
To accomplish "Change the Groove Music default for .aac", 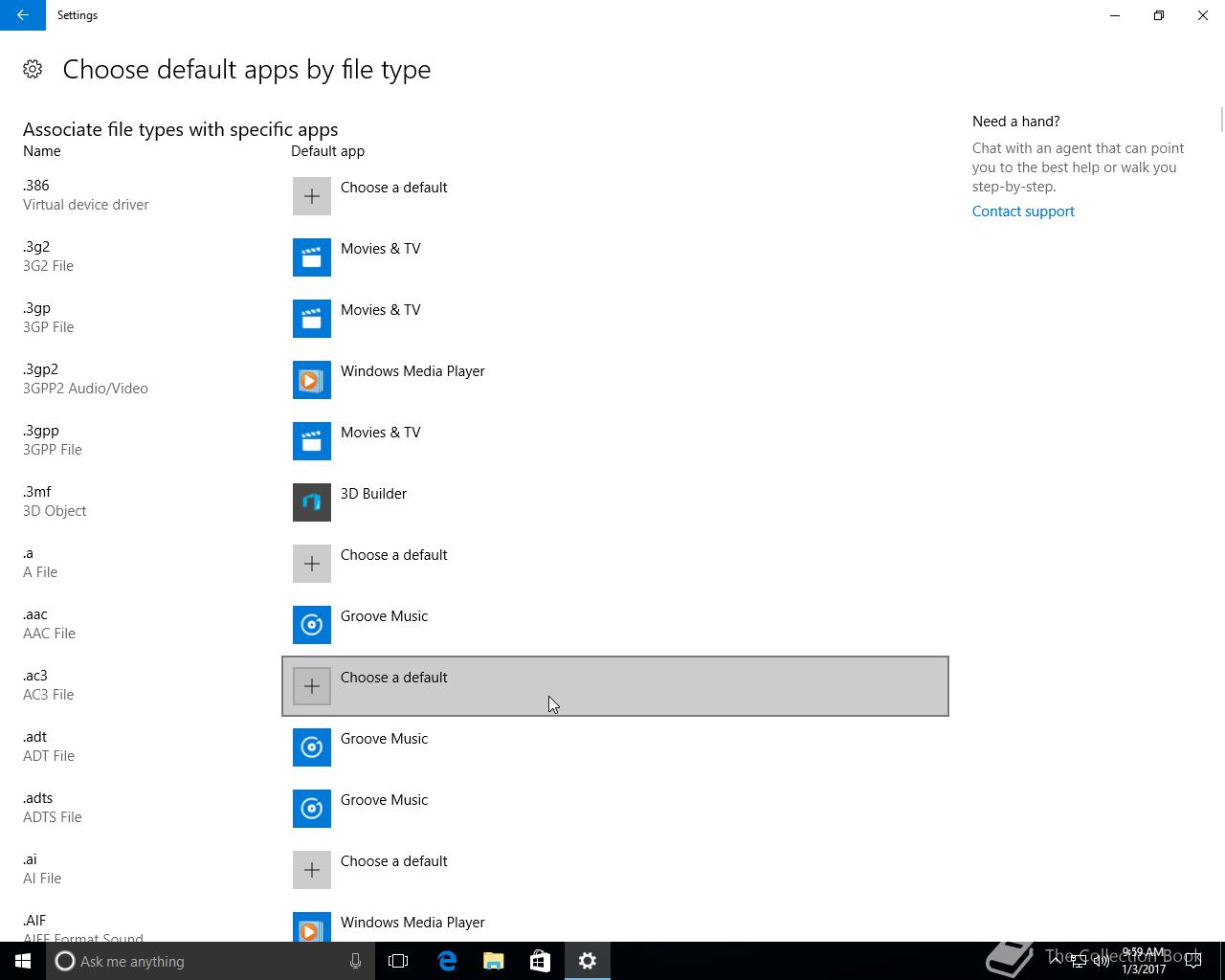I will tap(615, 625).
